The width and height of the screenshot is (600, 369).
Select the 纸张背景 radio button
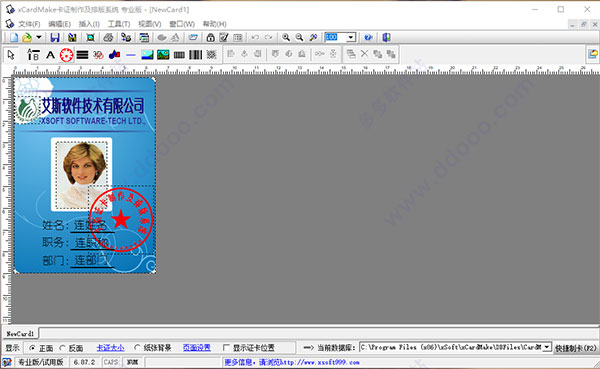coord(137,348)
